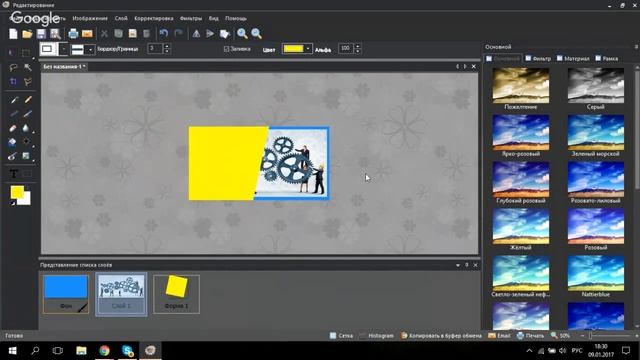Select the Фон layer thumbnail
Screen dimensions: 640x360
click(66, 294)
